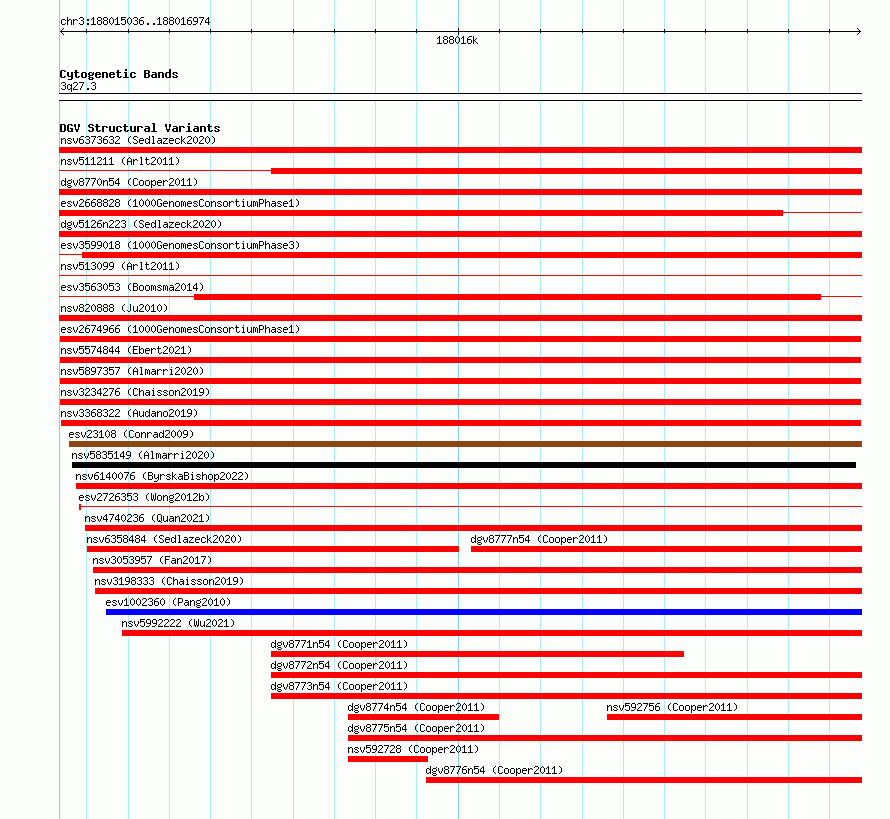Open esv1002360 (Pang2010) variant
This screenshot has height=819, width=890.
168,602
